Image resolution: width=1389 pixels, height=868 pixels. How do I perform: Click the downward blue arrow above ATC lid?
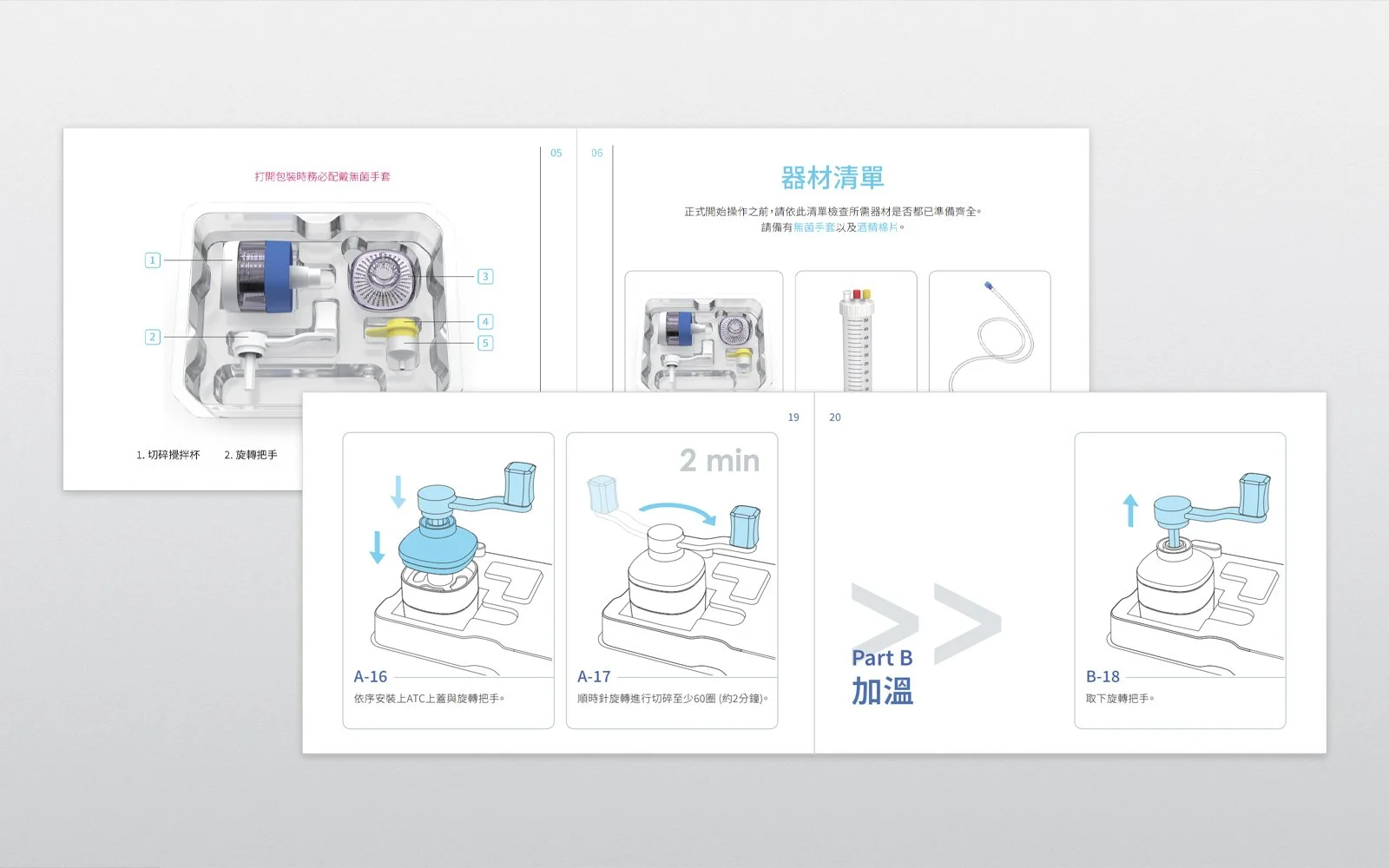click(x=398, y=490)
